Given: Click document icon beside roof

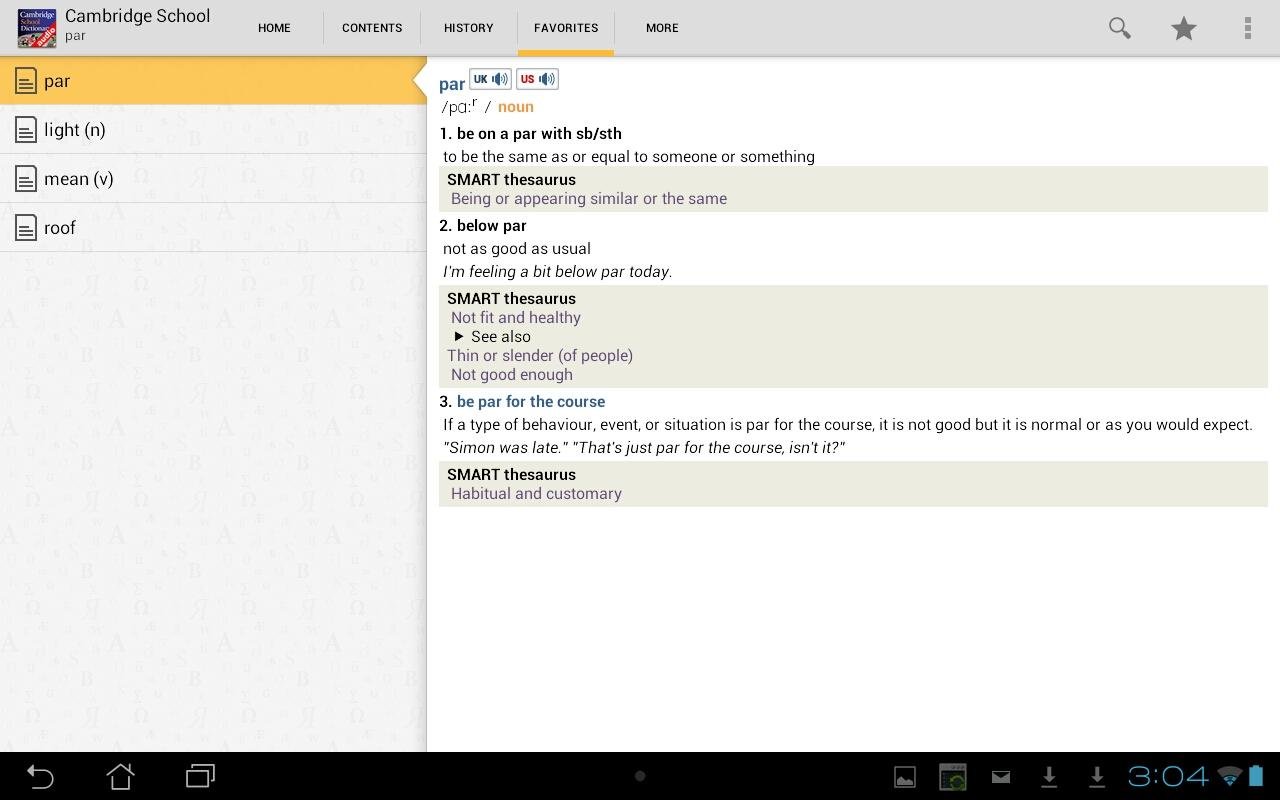Looking at the screenshot, I should 26,228.
